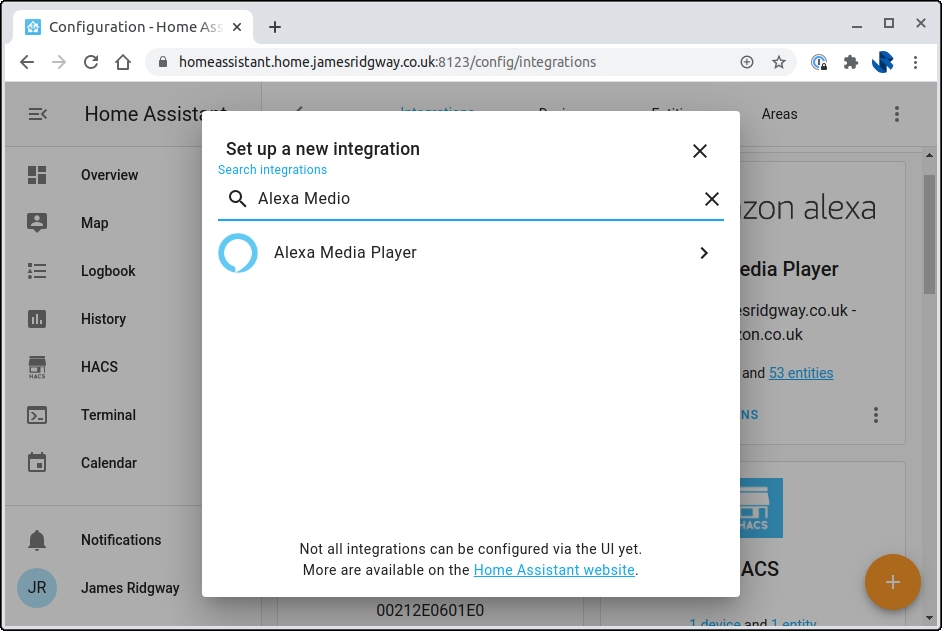Image resolution: width=942 pixels, height=631 pixels.
Task: Go to Logbook in sidebar
Action: click(x=108, y=271)
